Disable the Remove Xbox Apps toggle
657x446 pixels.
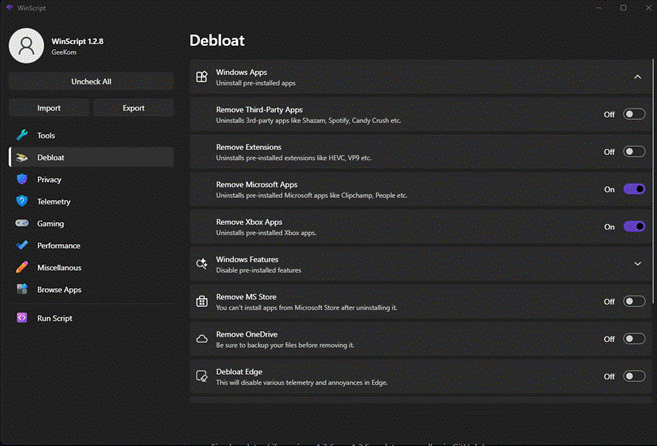(x=634, y=227)
